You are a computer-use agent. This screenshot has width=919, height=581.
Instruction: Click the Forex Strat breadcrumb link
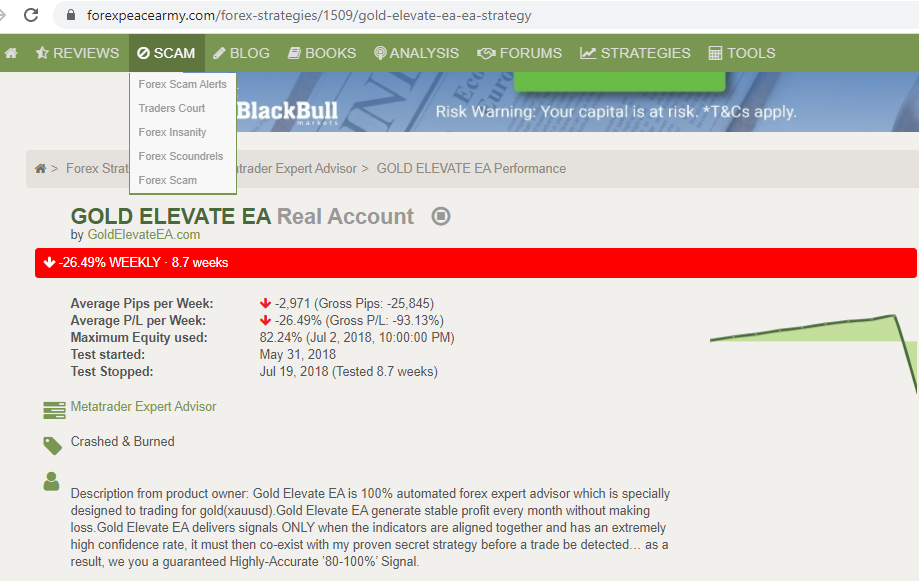[97, 169]
